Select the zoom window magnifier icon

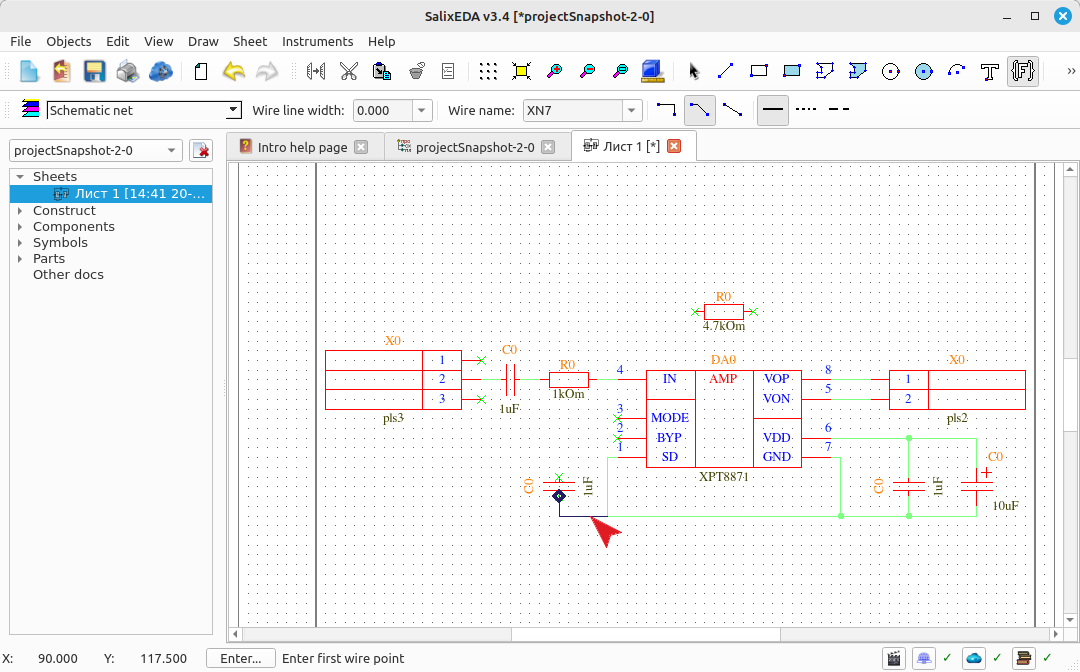point(621,71)
